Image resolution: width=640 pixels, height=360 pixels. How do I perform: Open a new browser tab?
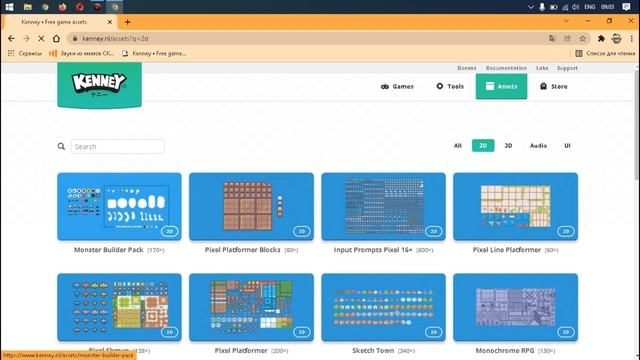[x=127, y=22]
